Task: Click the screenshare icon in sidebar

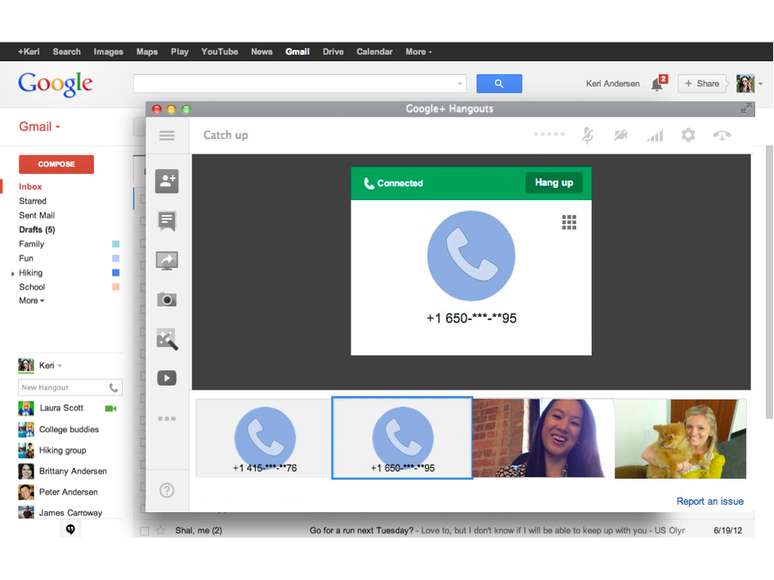Action: click(167, 260)
